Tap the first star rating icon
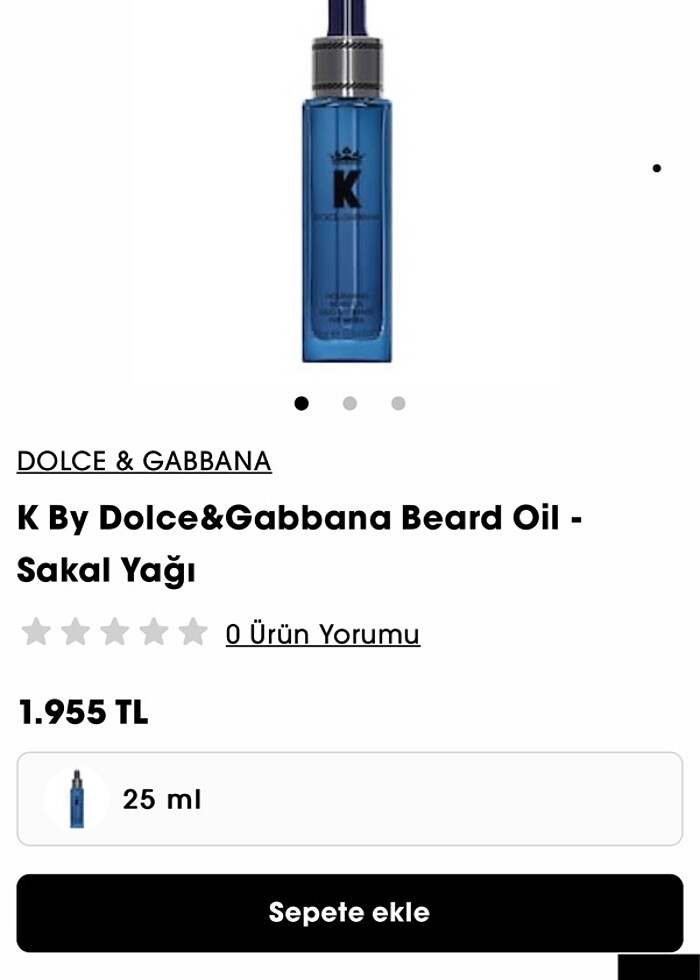700x980 pixels. (37, 632)
